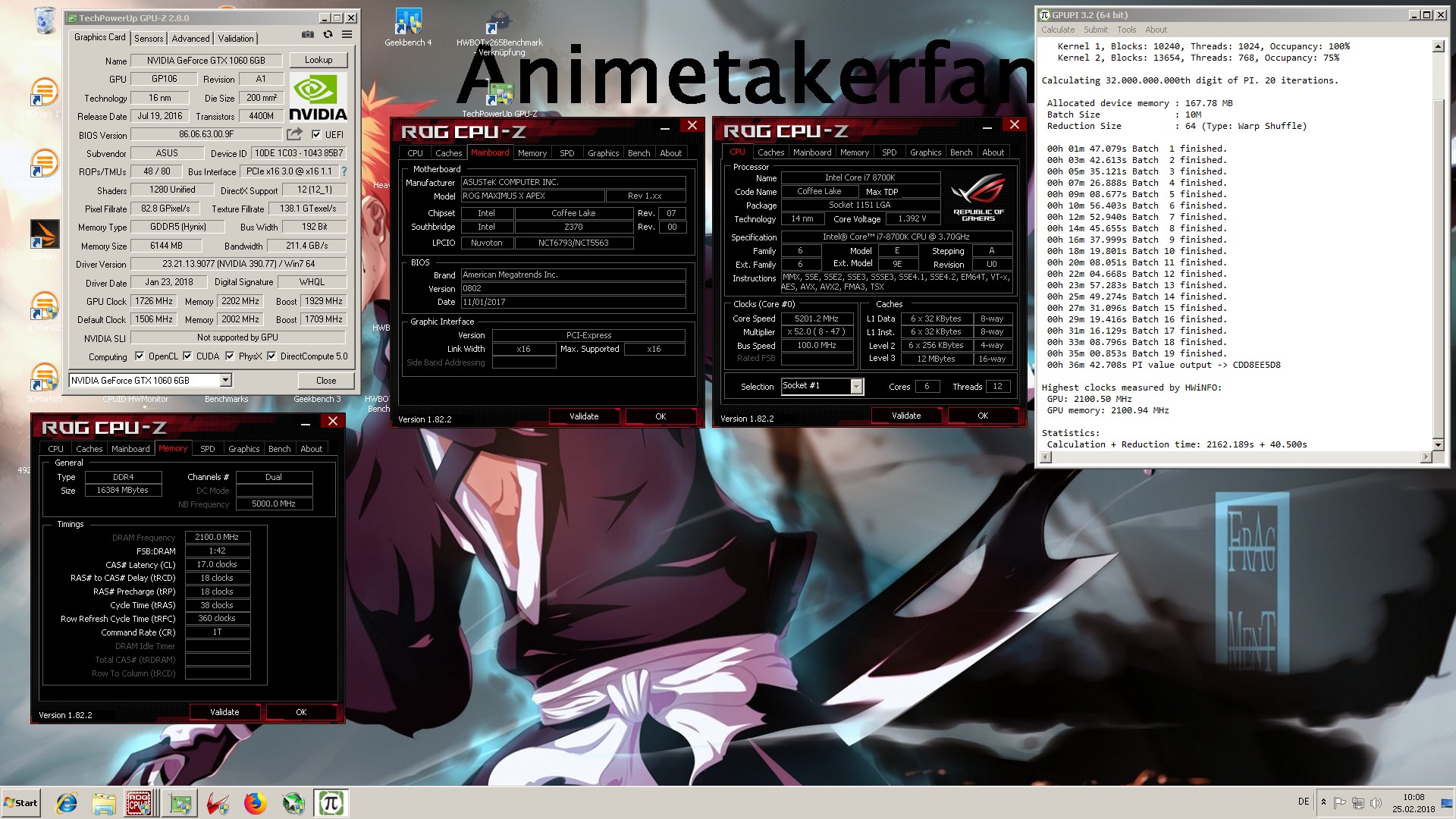Switch to the Sensors tab in GPU-Z
Image resolution: width=1456 pixels, height=819 pixels.
[149, 38]
